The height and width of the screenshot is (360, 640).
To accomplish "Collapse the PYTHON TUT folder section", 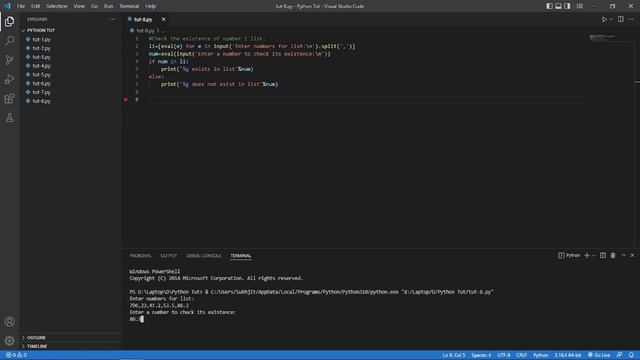I will pyautogui.click(x=40, y=30).
